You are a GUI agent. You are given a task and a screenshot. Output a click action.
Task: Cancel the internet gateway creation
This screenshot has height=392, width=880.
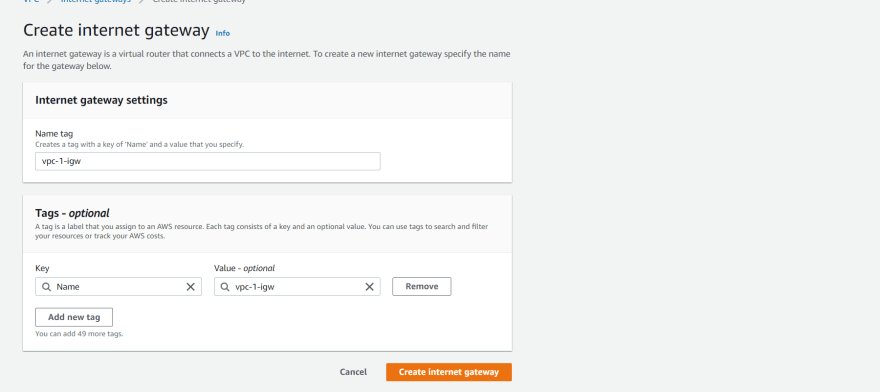(353, 372)
